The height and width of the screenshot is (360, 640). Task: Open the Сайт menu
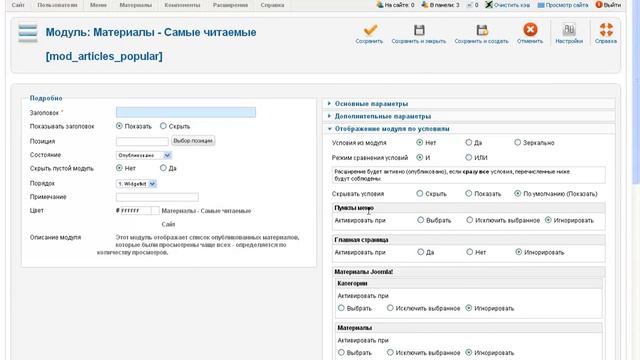pos(18,5)
